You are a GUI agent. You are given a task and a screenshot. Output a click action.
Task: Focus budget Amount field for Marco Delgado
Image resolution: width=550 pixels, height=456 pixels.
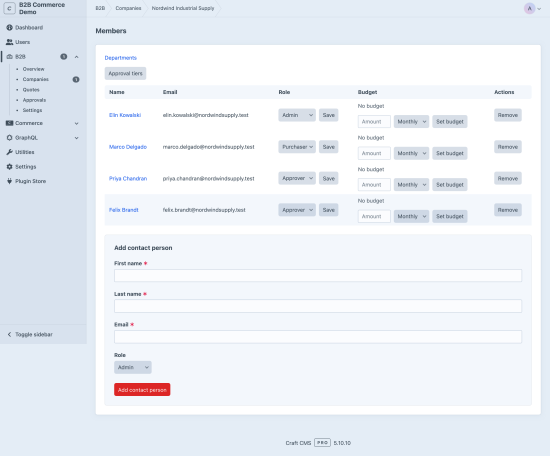(x=374, y=153)
